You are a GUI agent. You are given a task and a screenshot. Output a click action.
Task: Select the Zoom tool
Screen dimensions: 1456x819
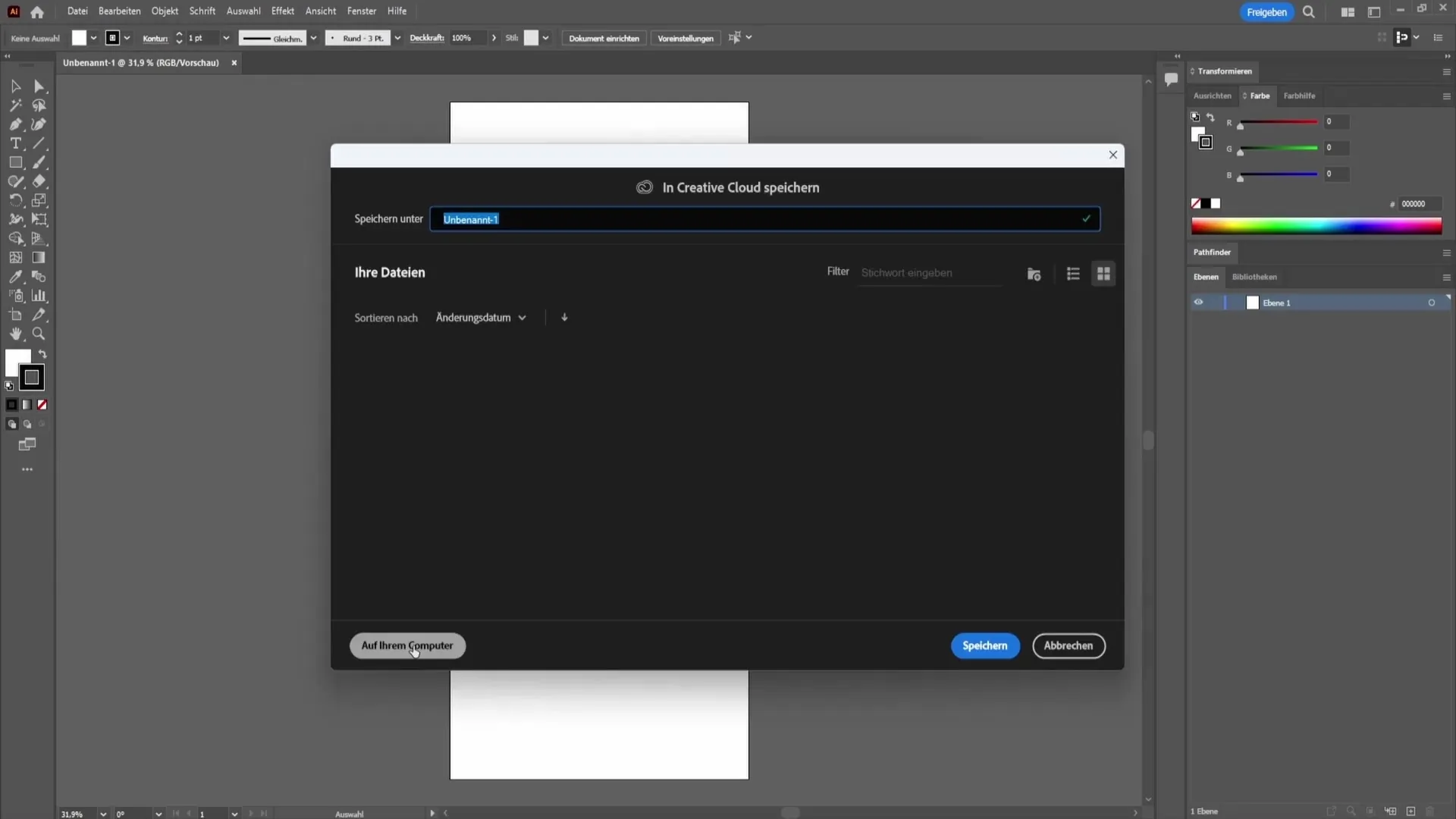pos(39,334)
